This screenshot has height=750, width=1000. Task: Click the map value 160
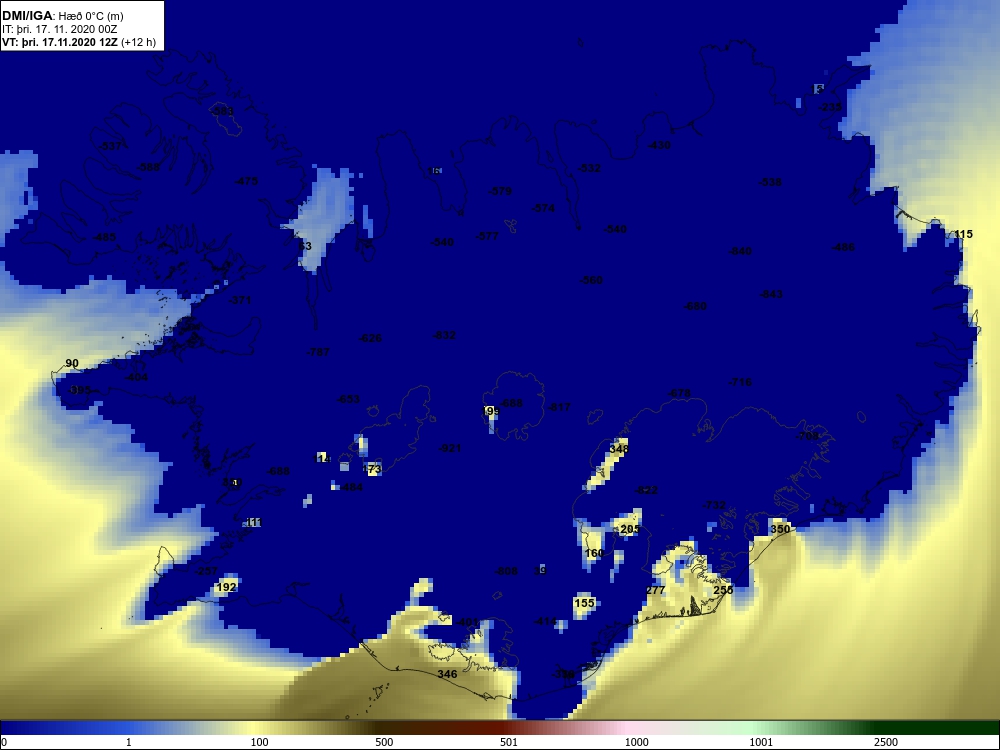594,553
